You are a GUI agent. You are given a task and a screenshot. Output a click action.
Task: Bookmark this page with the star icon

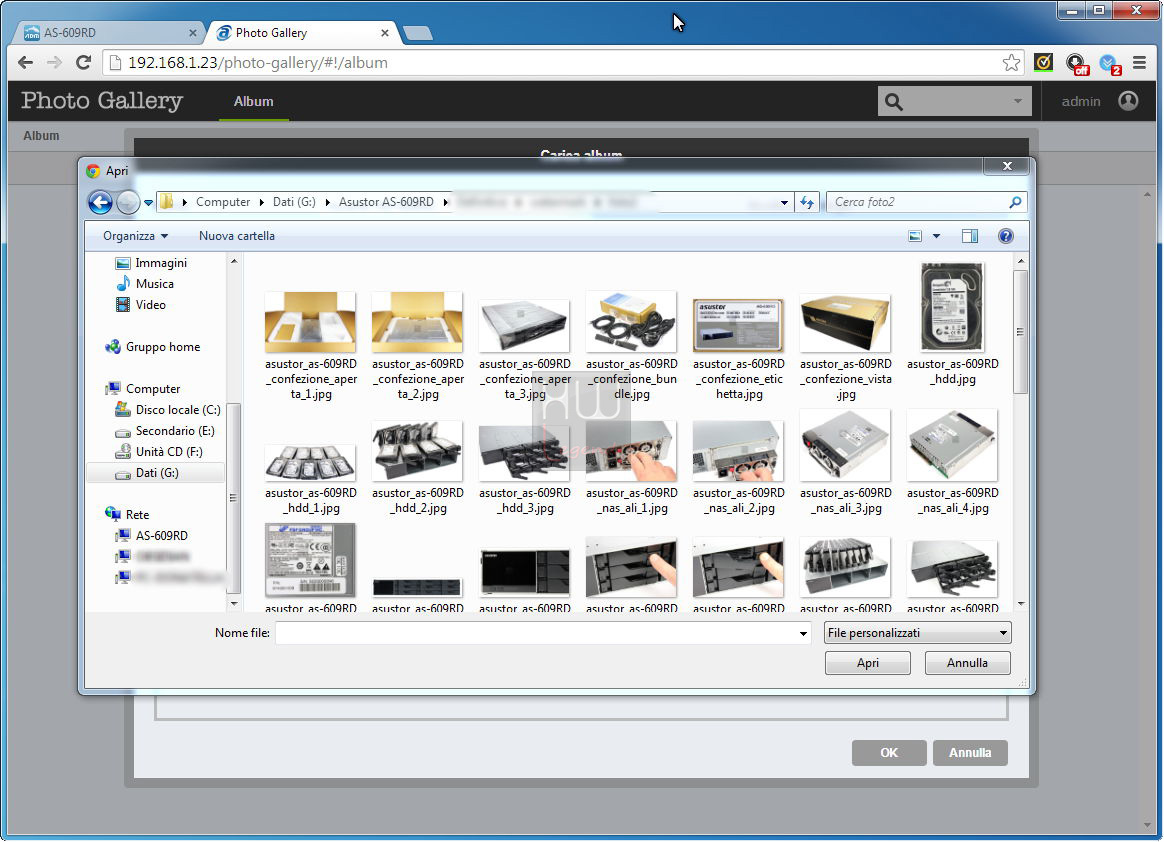pos(1010,62)
